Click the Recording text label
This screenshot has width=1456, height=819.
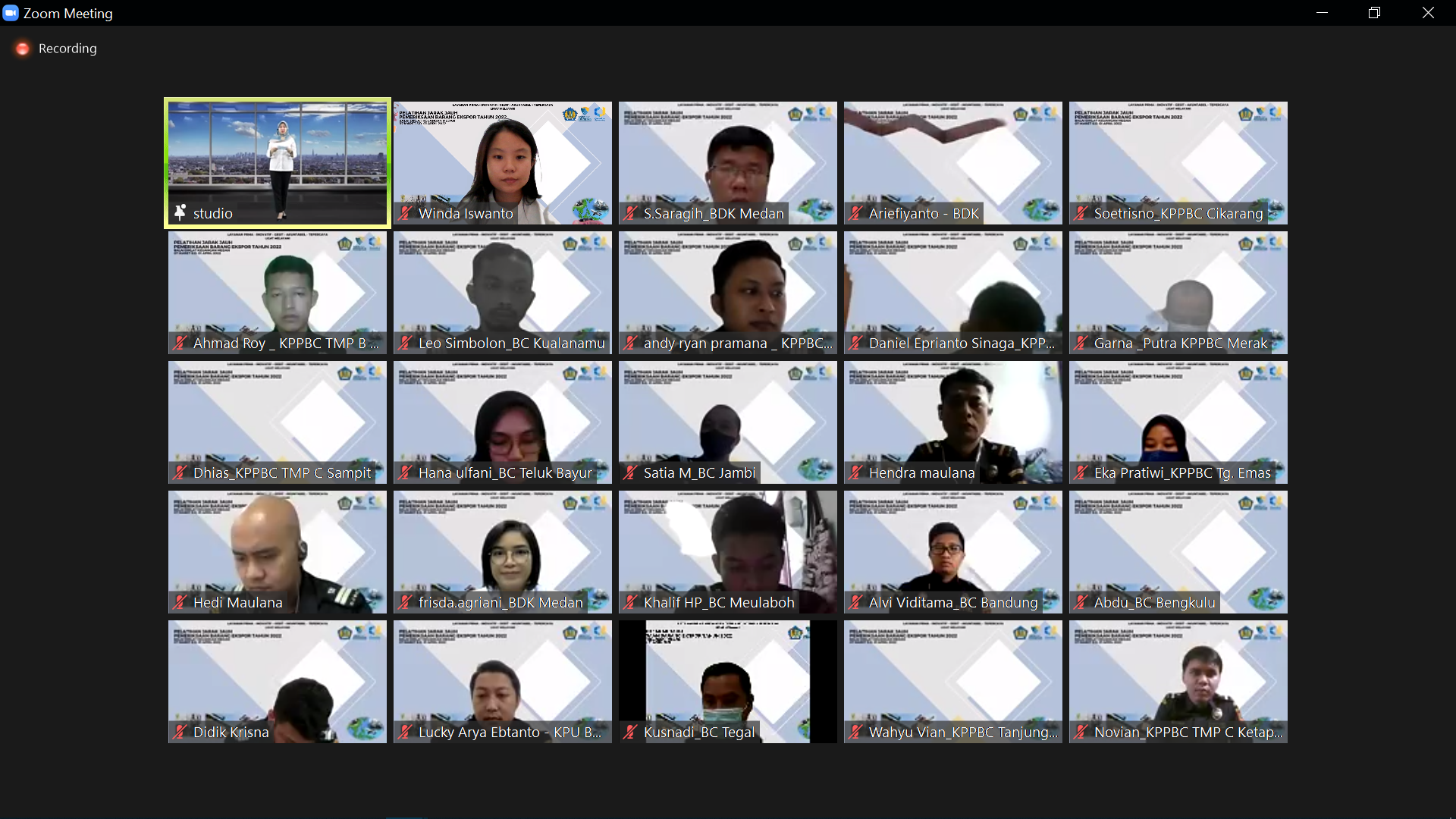[x=67, y=49]
